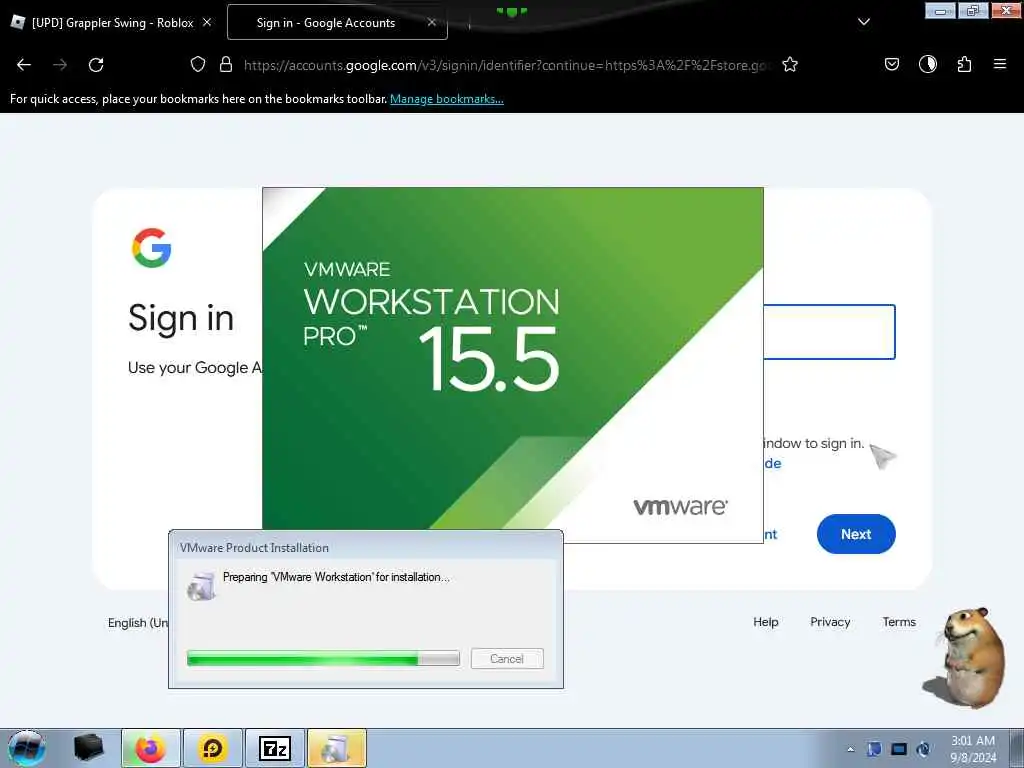Open the Firefox hamburger application menu
The width and height of the screenshot is (1024, 768).
[x=1000, y=64]
